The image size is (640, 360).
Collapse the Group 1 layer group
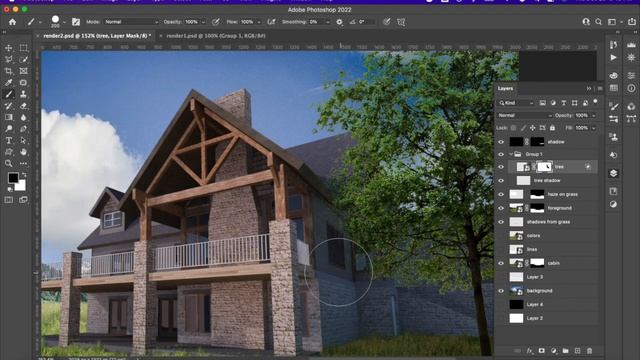(x=511, y=154)
